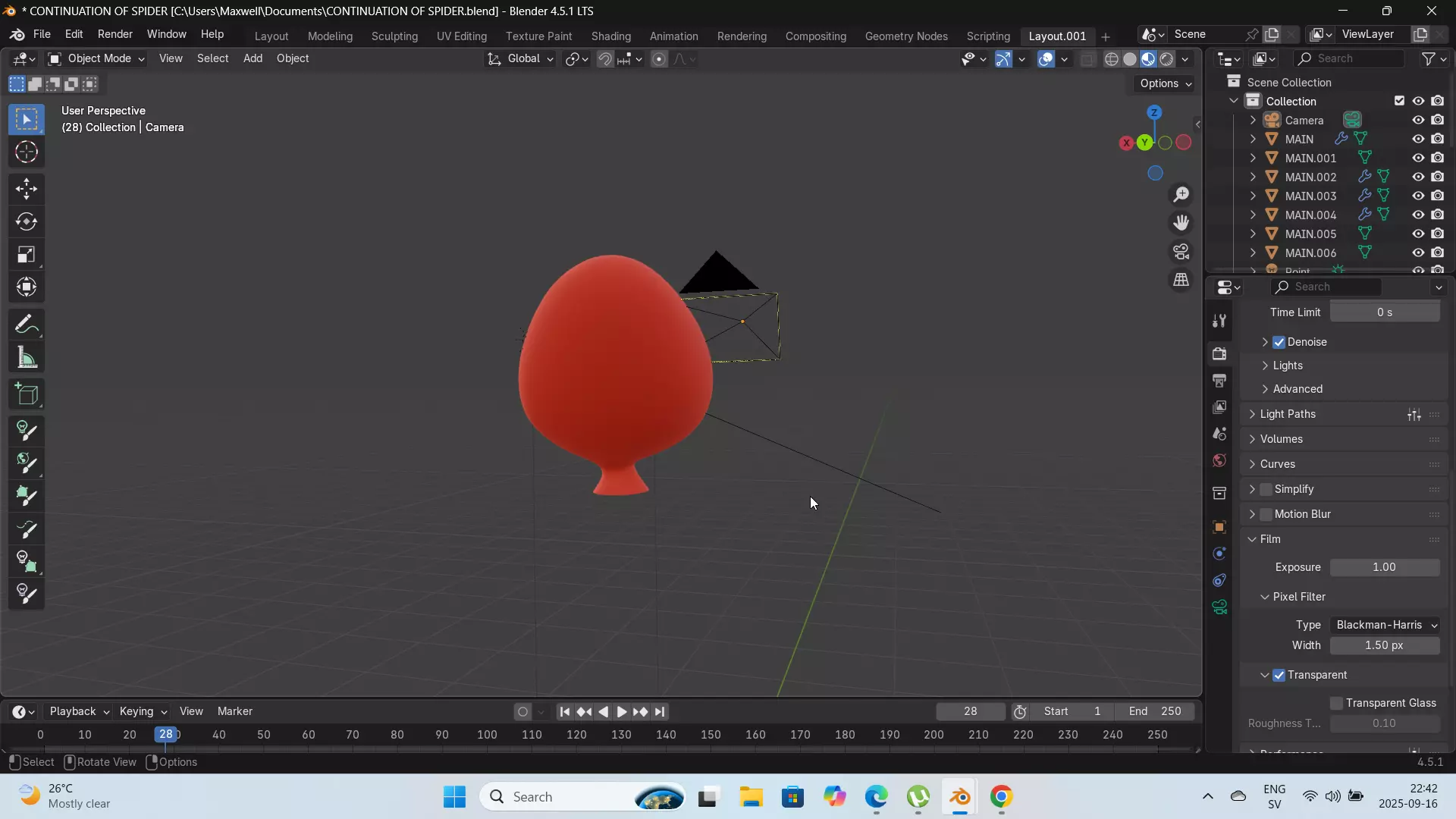Screen dimensions: 1456x819
Task: Activate the Move tool
Action: (x=27, y=189)
